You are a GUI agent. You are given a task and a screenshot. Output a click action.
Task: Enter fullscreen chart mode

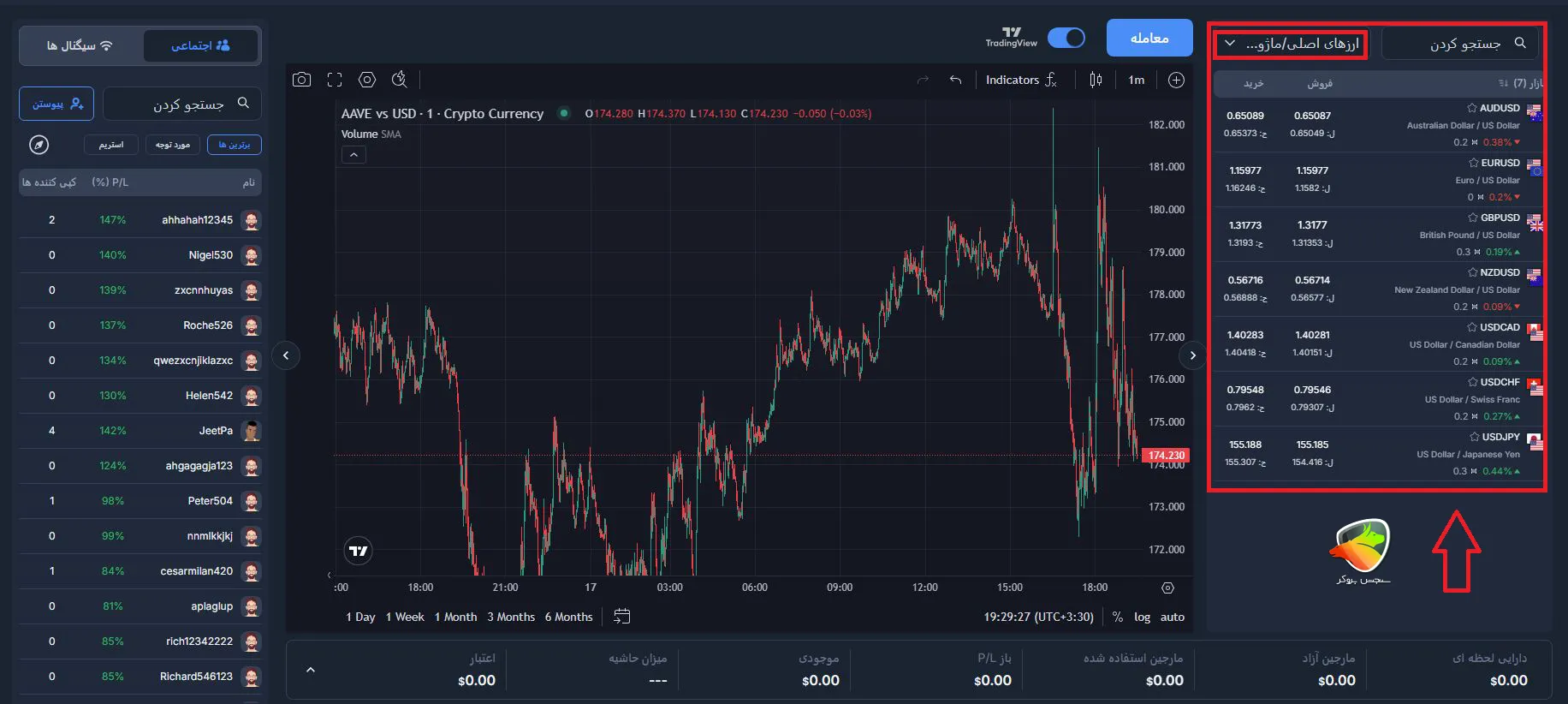(335, 80)
